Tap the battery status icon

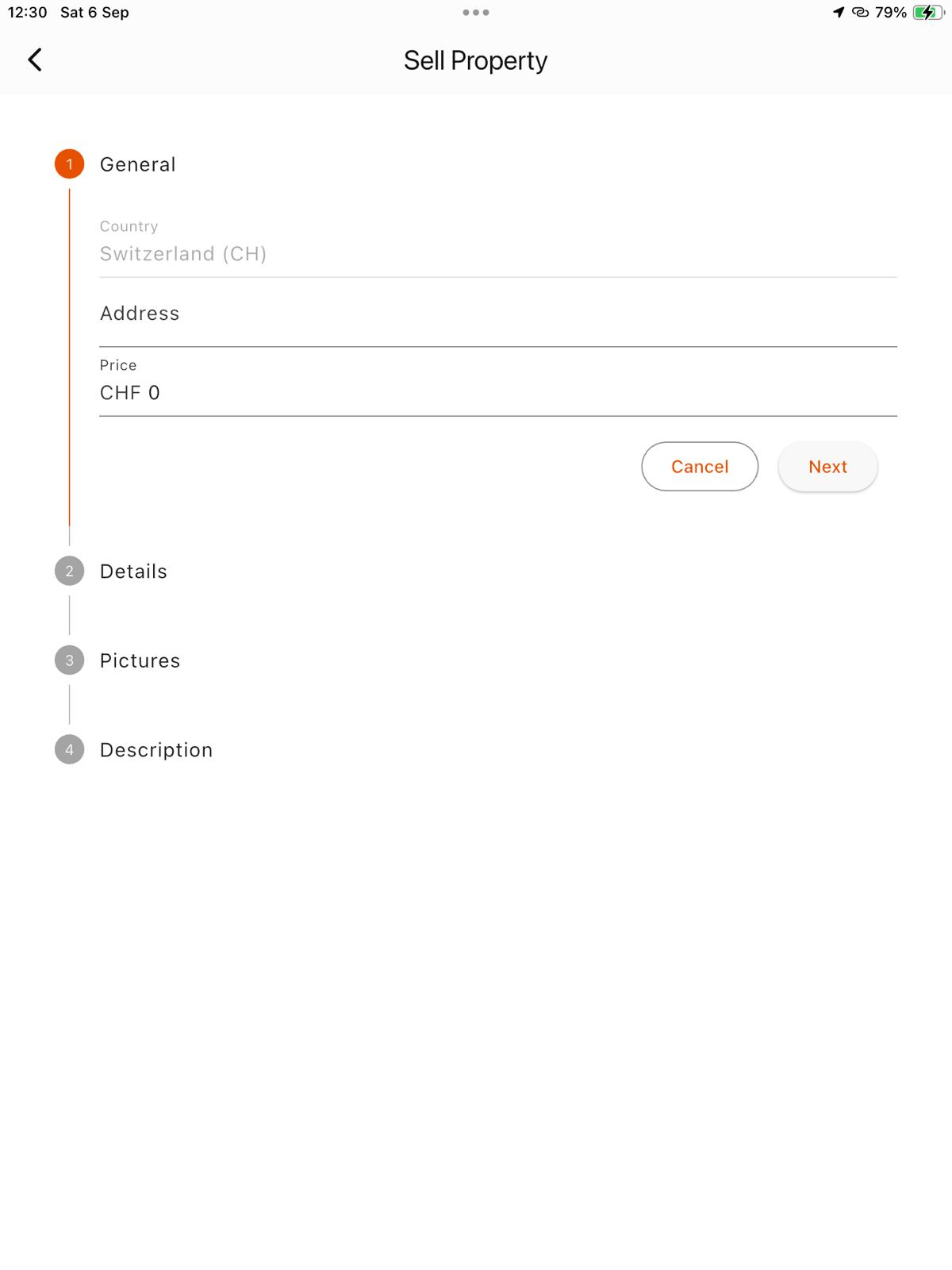tap(927, 13)
